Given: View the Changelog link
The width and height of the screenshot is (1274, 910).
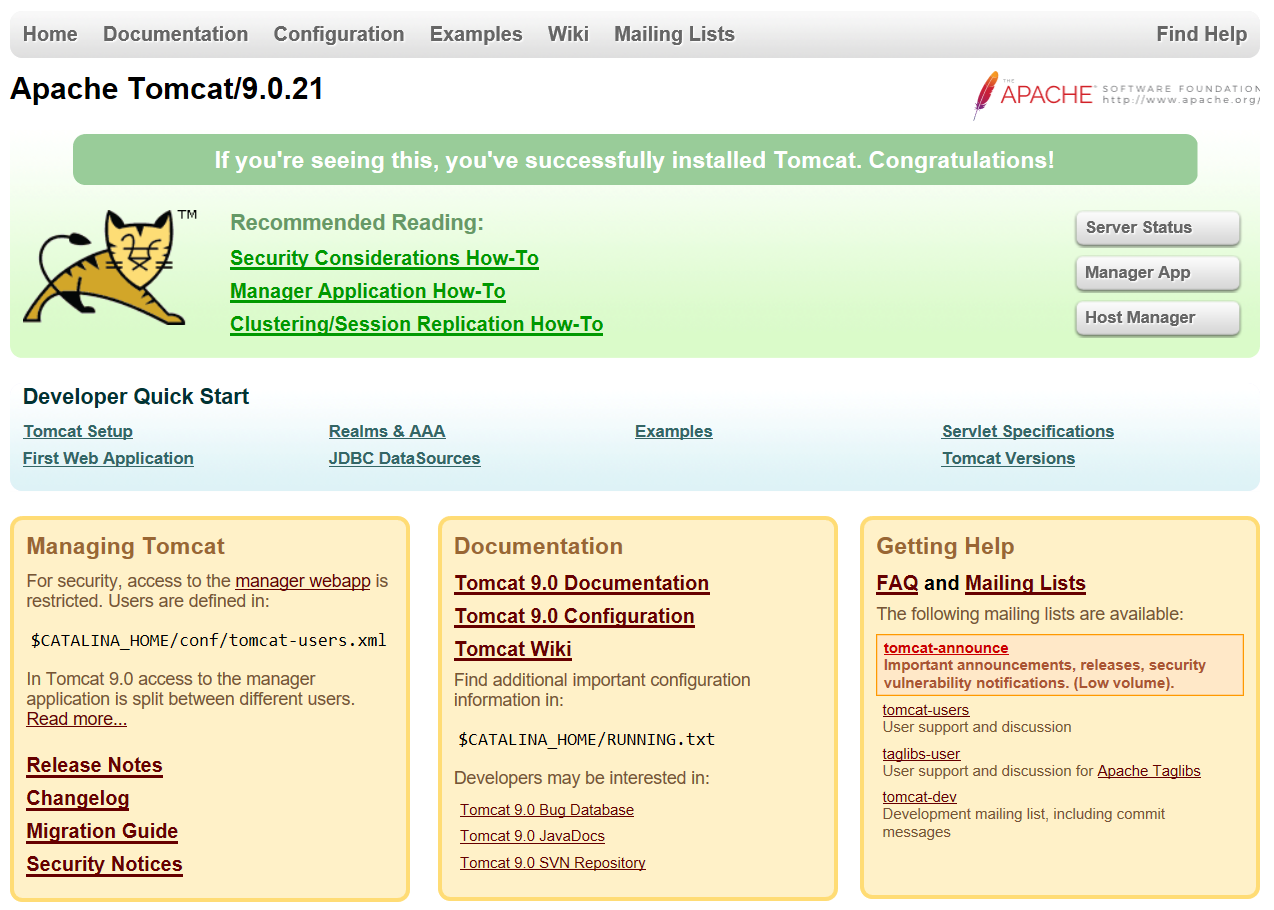Looking at the screenshot, I should [78, 798].
